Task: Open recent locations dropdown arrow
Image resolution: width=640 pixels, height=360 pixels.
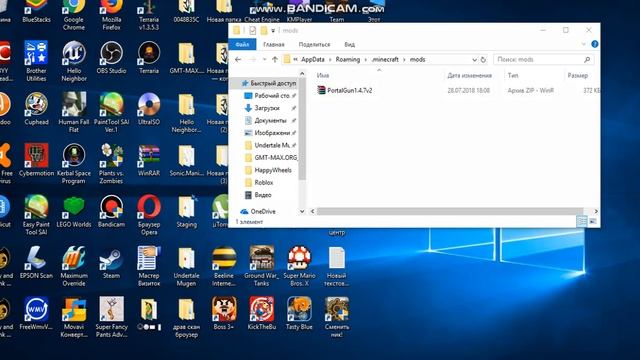Action: click(264, 60)
